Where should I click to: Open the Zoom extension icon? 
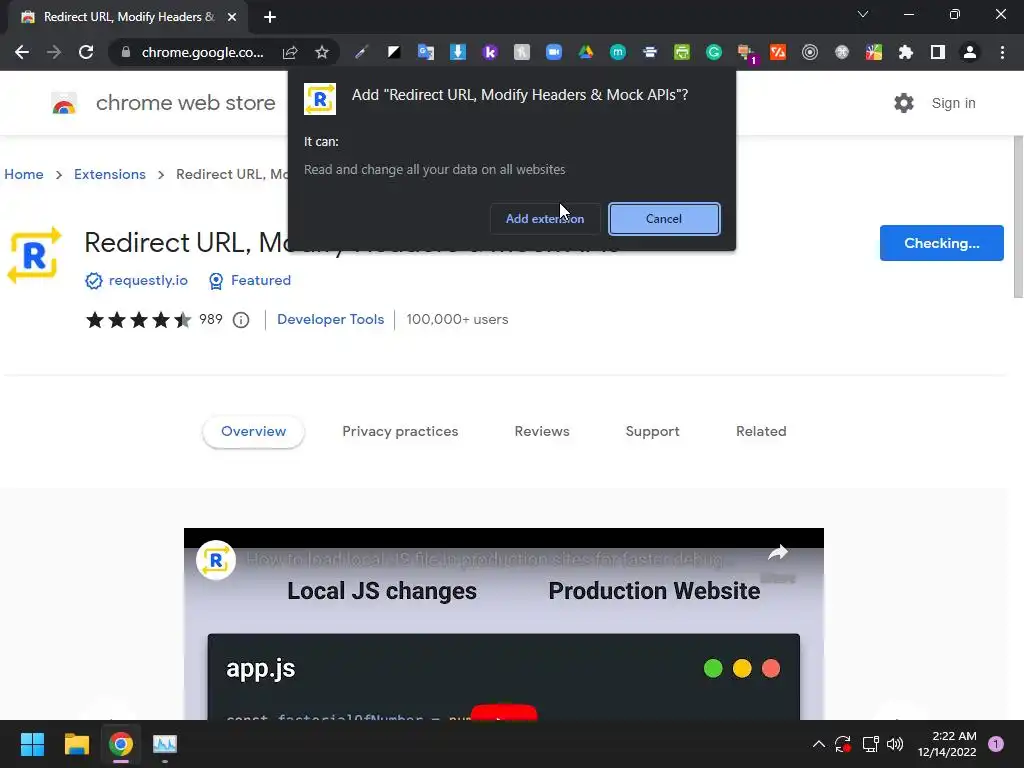554,52
